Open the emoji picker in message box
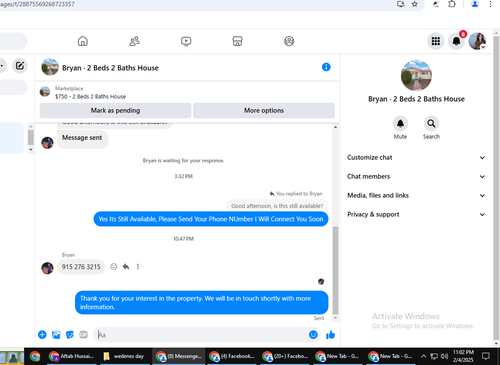500x365 pixels. 313,334
